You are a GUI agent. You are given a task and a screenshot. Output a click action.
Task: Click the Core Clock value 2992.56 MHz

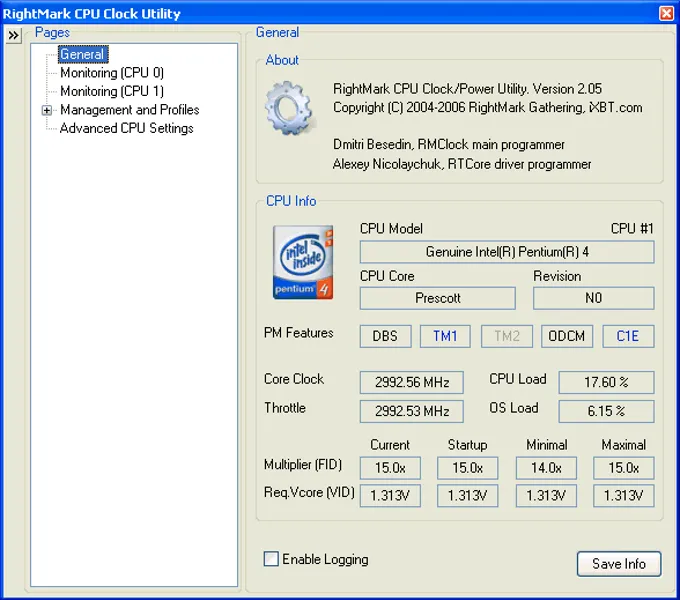tap(412, 382)
